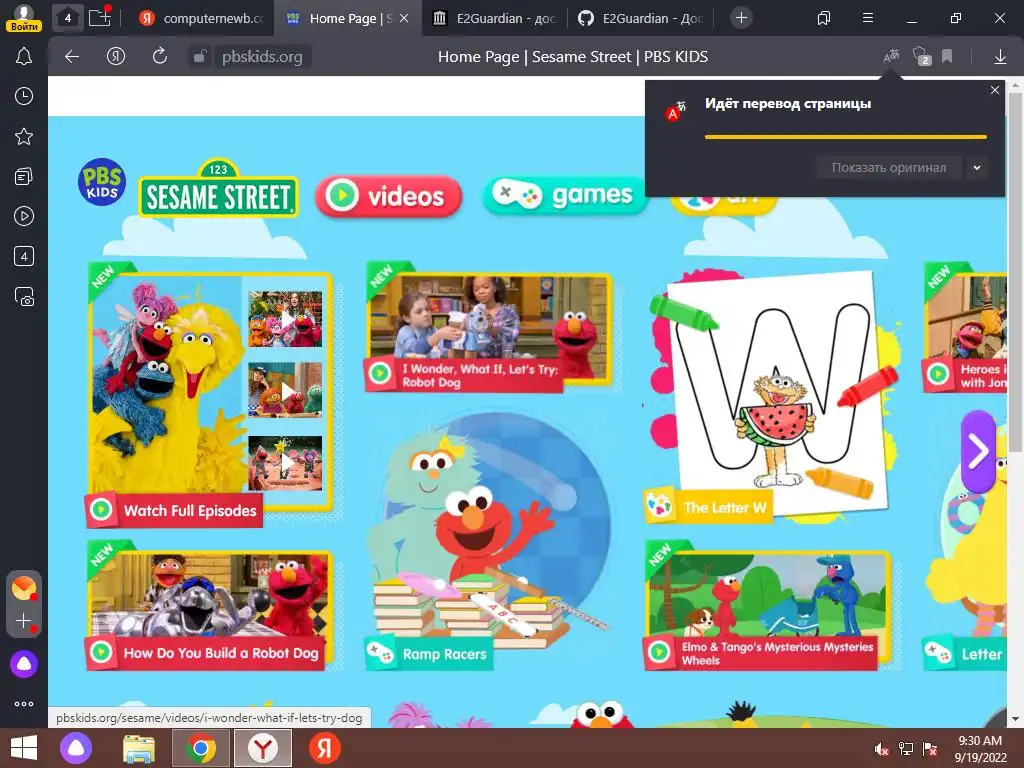Open collections icon in sidebar
Screen dimensions: 1024x768
pyautogui.click(x=24, y=176)
